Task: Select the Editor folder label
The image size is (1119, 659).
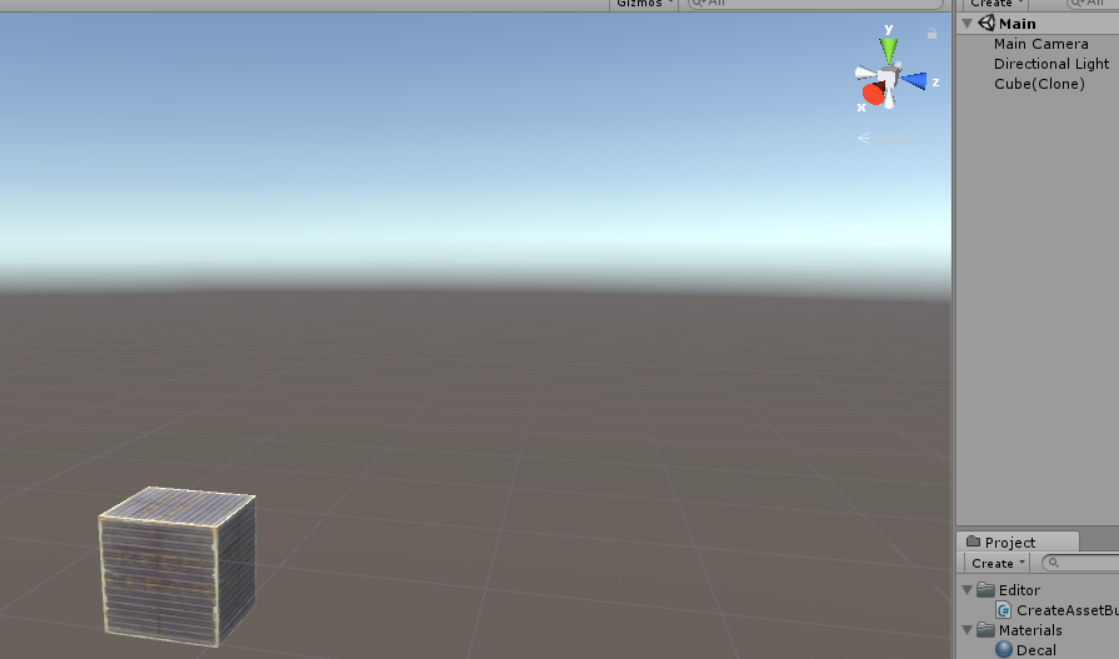Action: (1019, 590)
